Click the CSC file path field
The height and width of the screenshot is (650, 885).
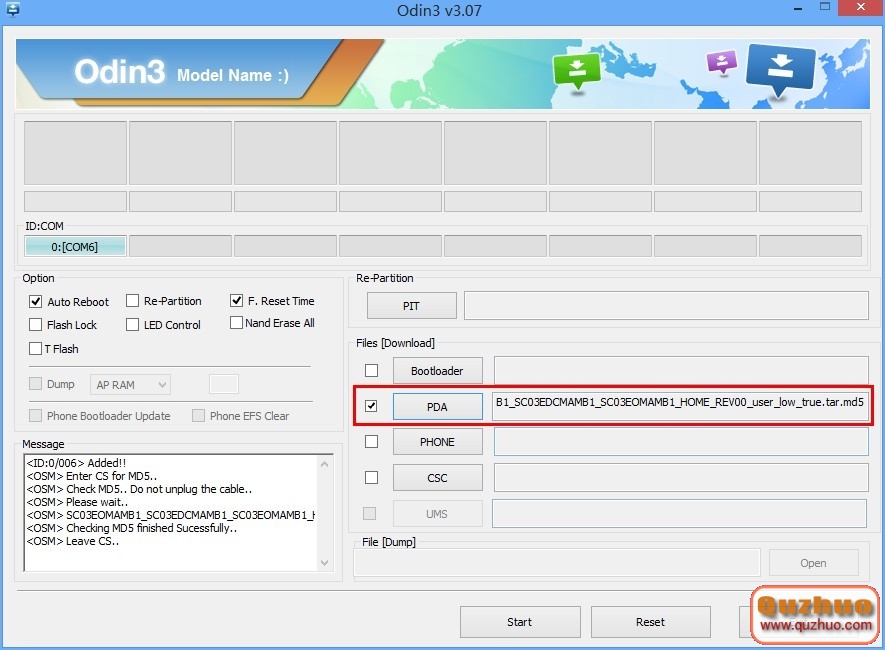click(681, 478)
